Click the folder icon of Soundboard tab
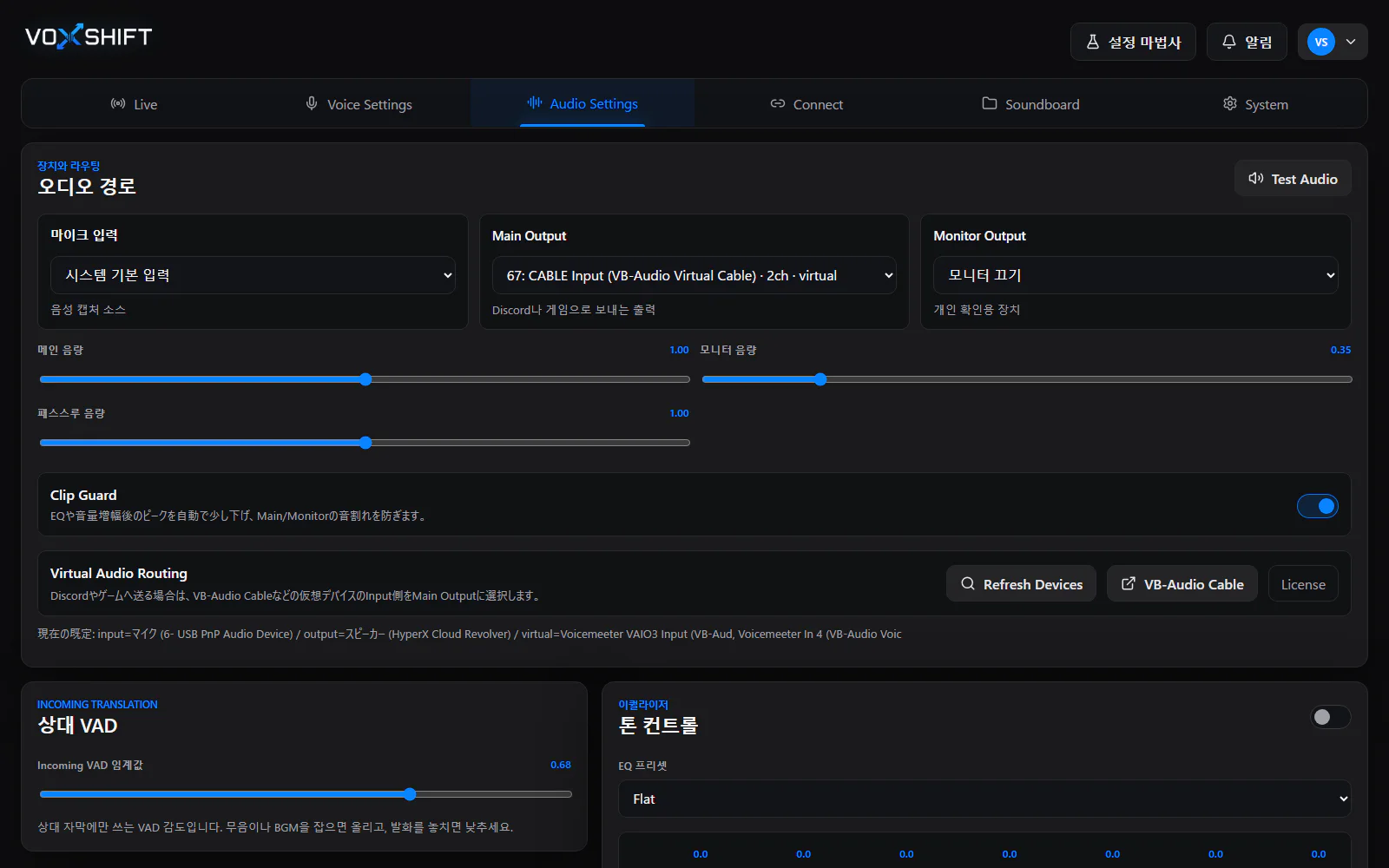 pyautogui.click(x=990, y=103)
